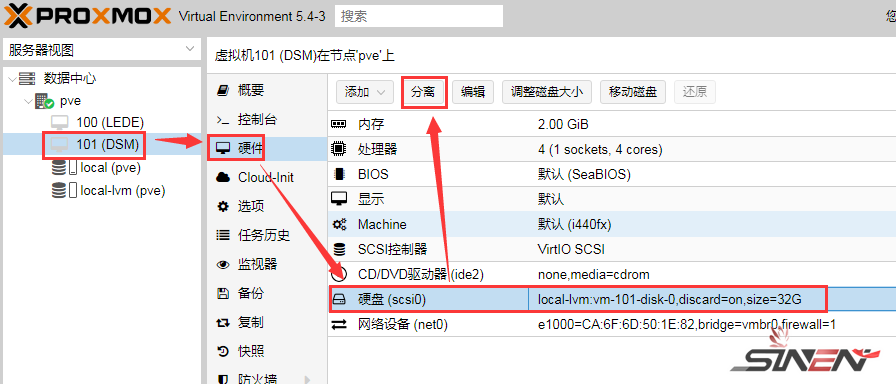
Task: Click value 4 (1 sockets, 4 cores)
Action: click(600, 150)
